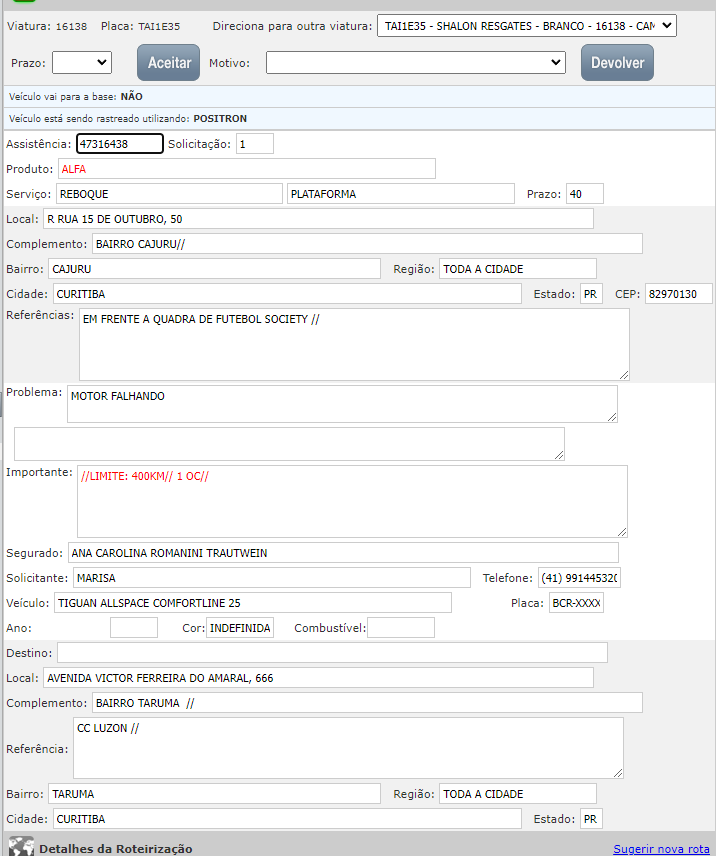
Task: Click the Assistência number field
Action: [x=119, y=144]
